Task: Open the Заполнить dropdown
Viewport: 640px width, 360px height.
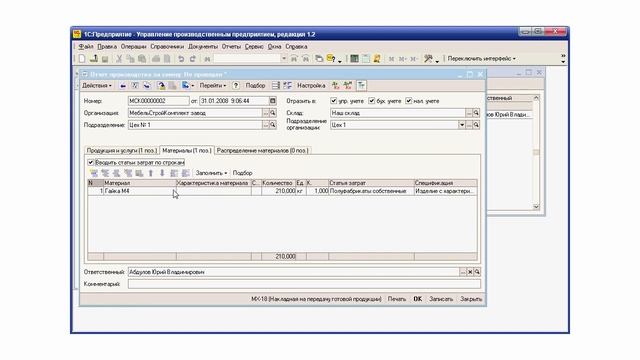Action: coord(211,173)
